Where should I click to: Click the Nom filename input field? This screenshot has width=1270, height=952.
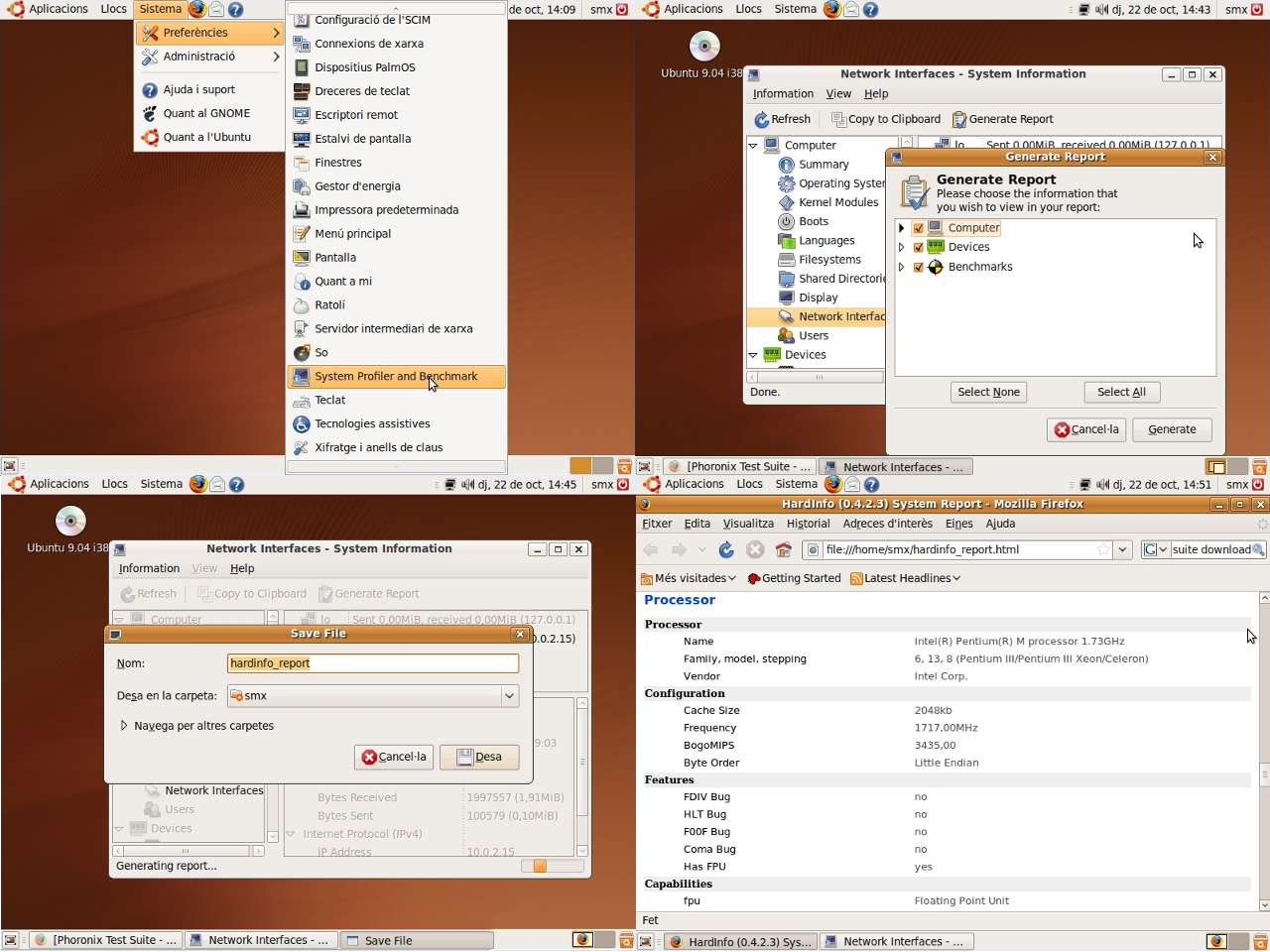[373, 663]
